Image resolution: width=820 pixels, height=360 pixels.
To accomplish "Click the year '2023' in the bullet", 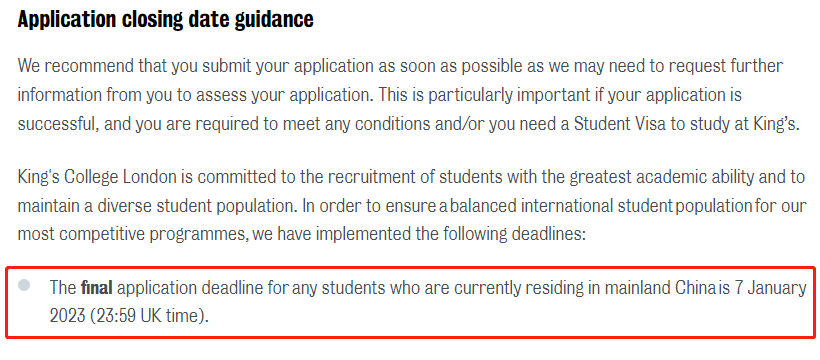I will click(x=67, y=317).
